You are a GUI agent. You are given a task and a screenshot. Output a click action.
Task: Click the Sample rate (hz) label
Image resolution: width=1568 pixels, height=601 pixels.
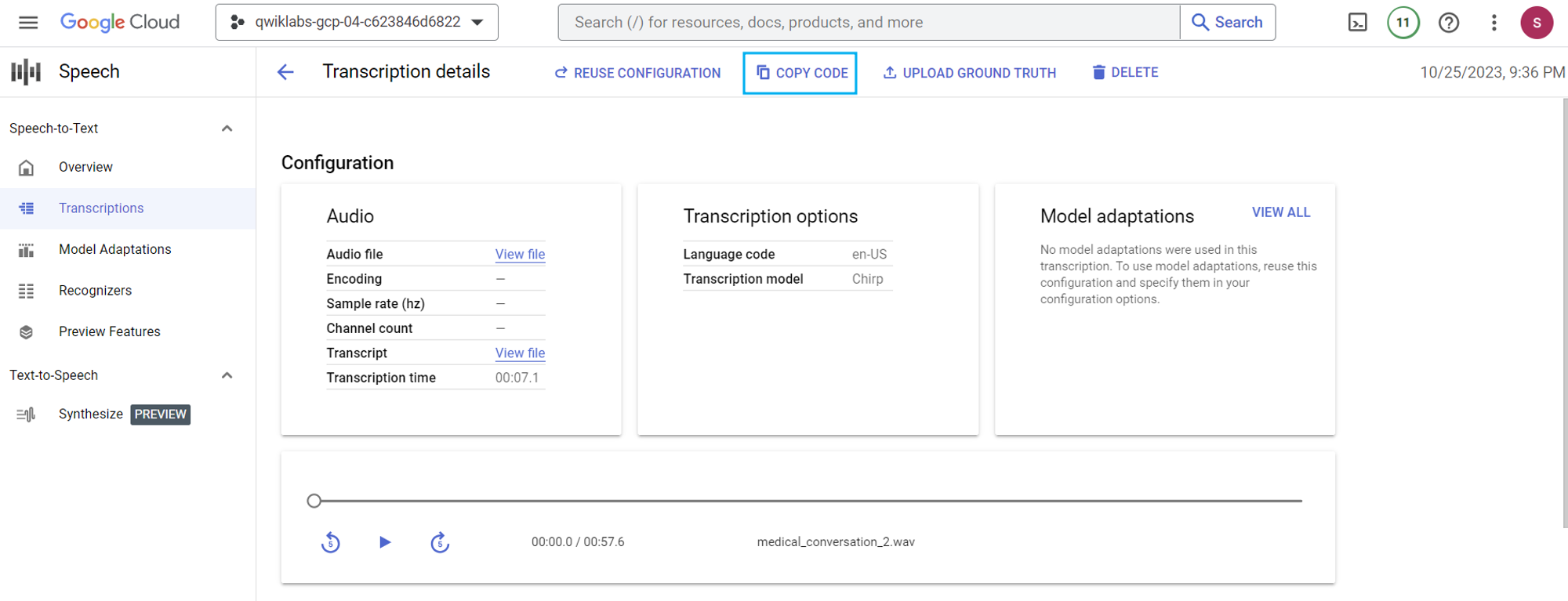click(376, 303)
